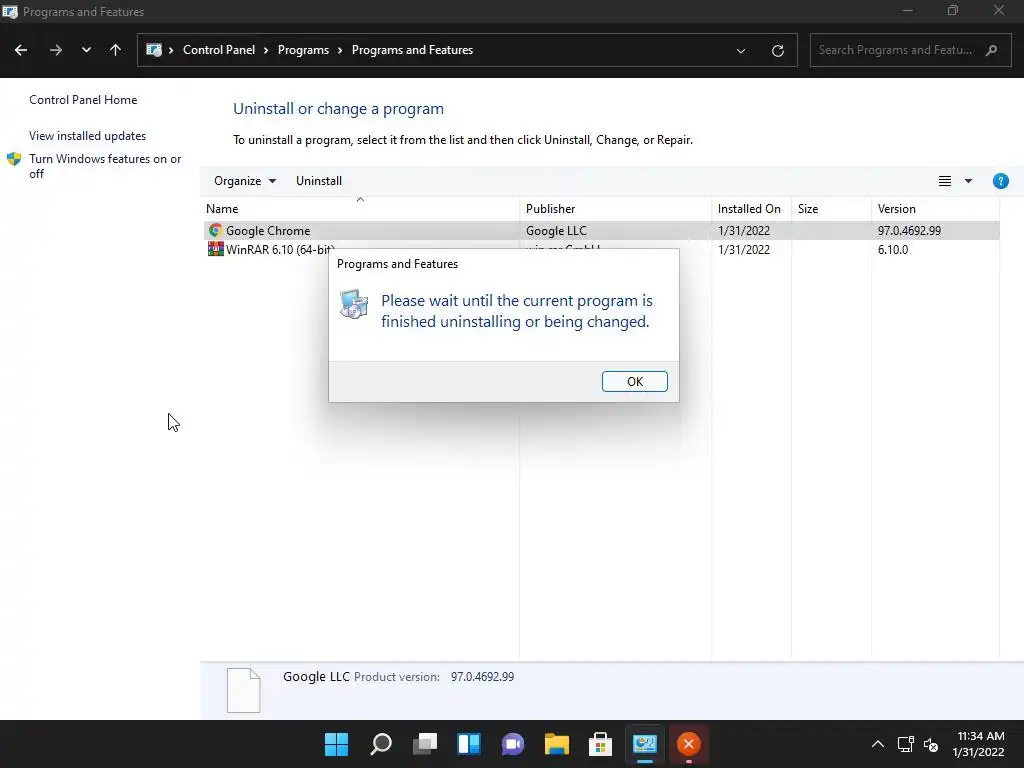Viewport: 1024px width, 768px height.
Task: Open Control Panel Home link
Action: pyautogui.click(x=83, y=100)
